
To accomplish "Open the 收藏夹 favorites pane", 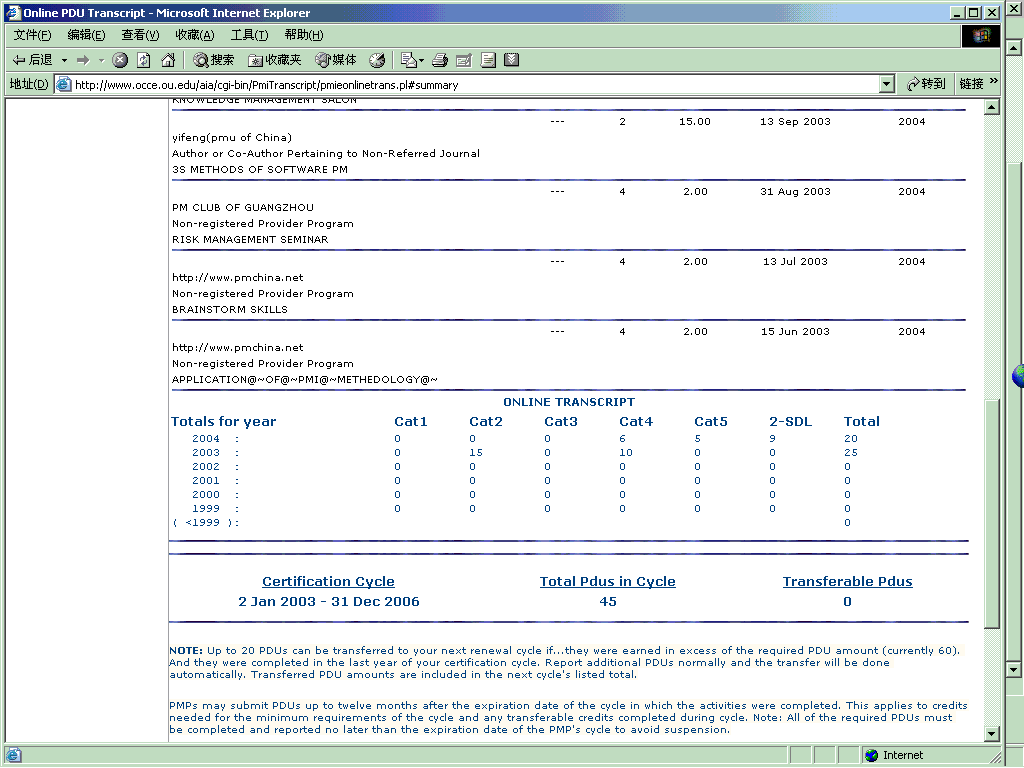I will pyautogui.click(x=274, y=60).
